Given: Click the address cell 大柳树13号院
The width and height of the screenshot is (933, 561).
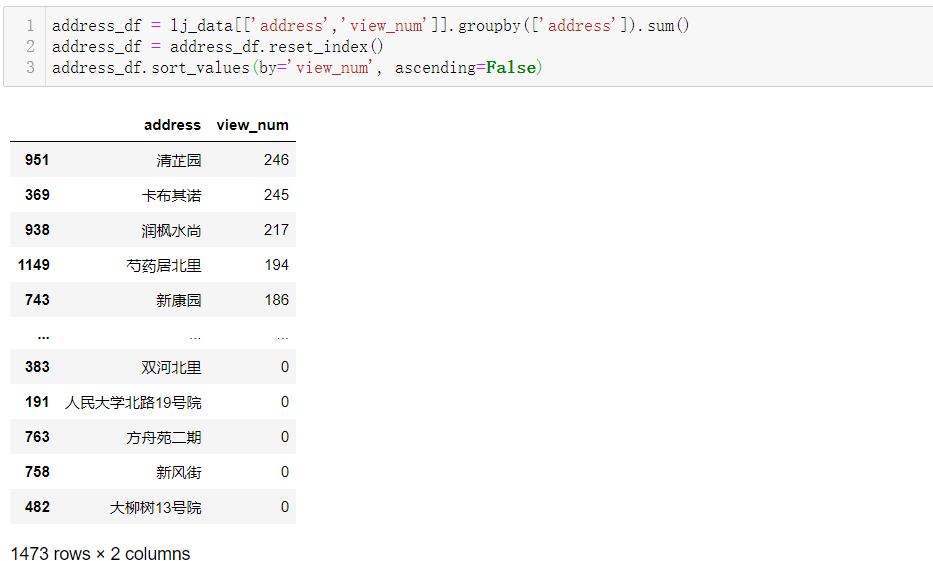Looking at the screenshot, I should click(155, 507).
